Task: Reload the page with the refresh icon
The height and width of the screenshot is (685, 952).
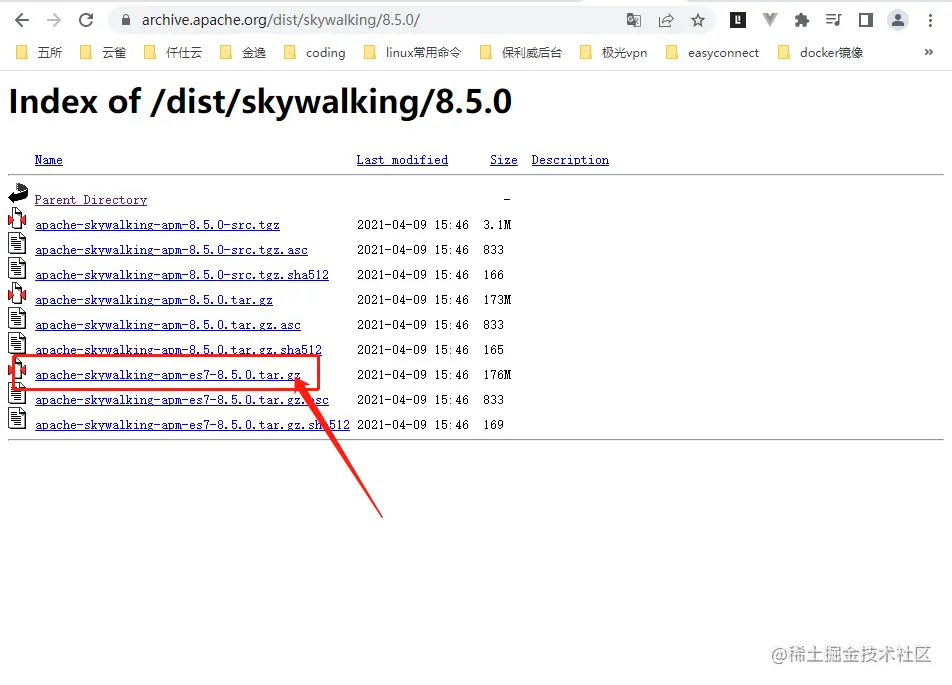Action: point(86,20)
